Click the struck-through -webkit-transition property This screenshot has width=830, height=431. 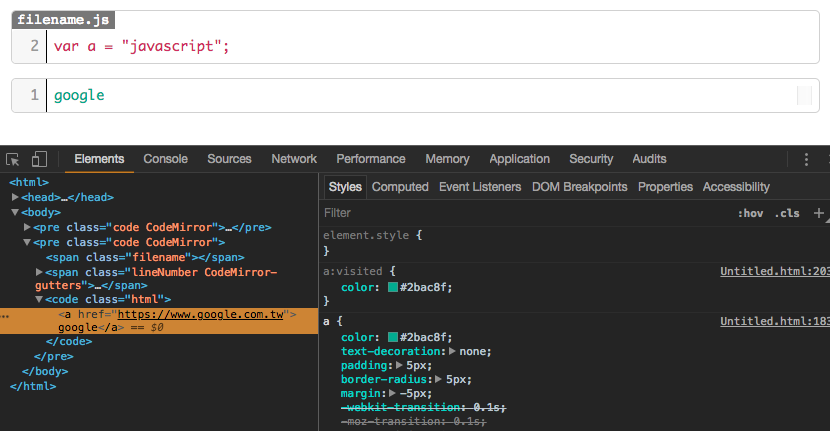[x=401, y=407]
